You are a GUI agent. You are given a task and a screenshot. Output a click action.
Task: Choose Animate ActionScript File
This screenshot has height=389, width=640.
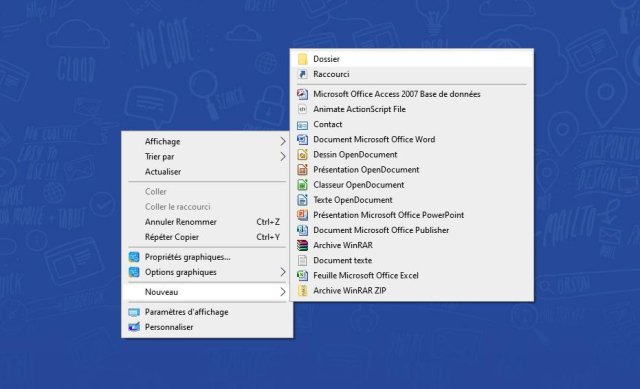[x=412, y=109]
